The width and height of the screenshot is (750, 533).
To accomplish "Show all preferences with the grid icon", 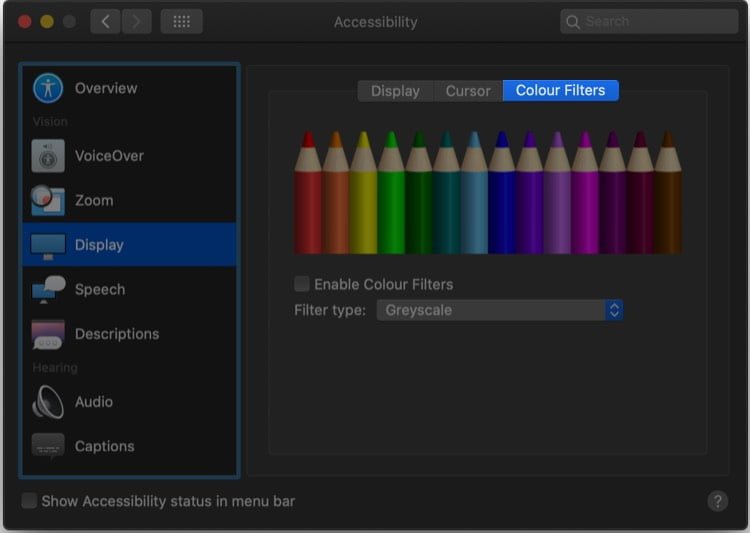I will click(x=181, y=22).
